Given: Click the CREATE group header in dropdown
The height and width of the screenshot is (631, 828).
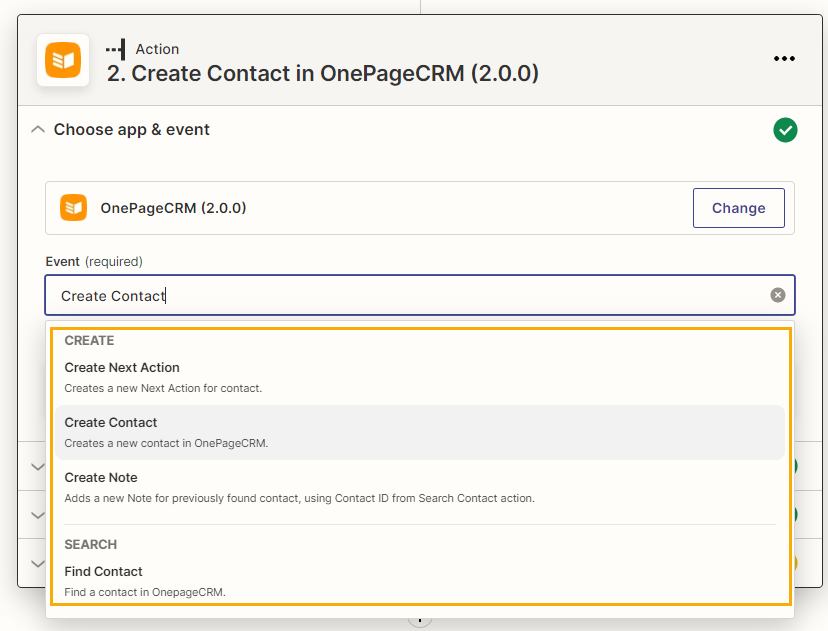Looking at the screenshot, I should (89, 341).
